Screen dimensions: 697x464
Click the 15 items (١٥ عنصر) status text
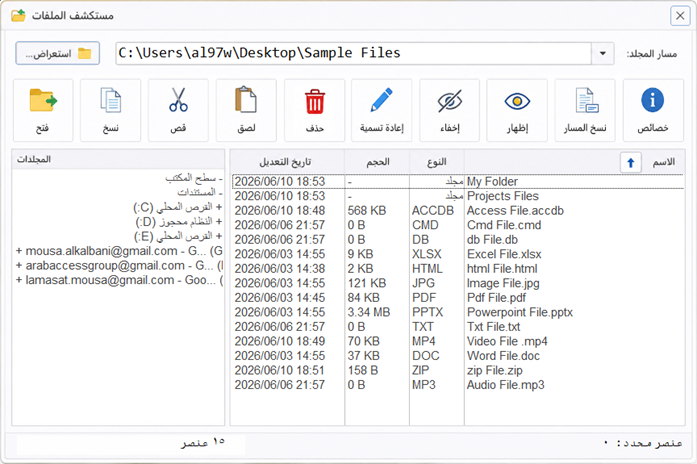click(x=203, y=443)
